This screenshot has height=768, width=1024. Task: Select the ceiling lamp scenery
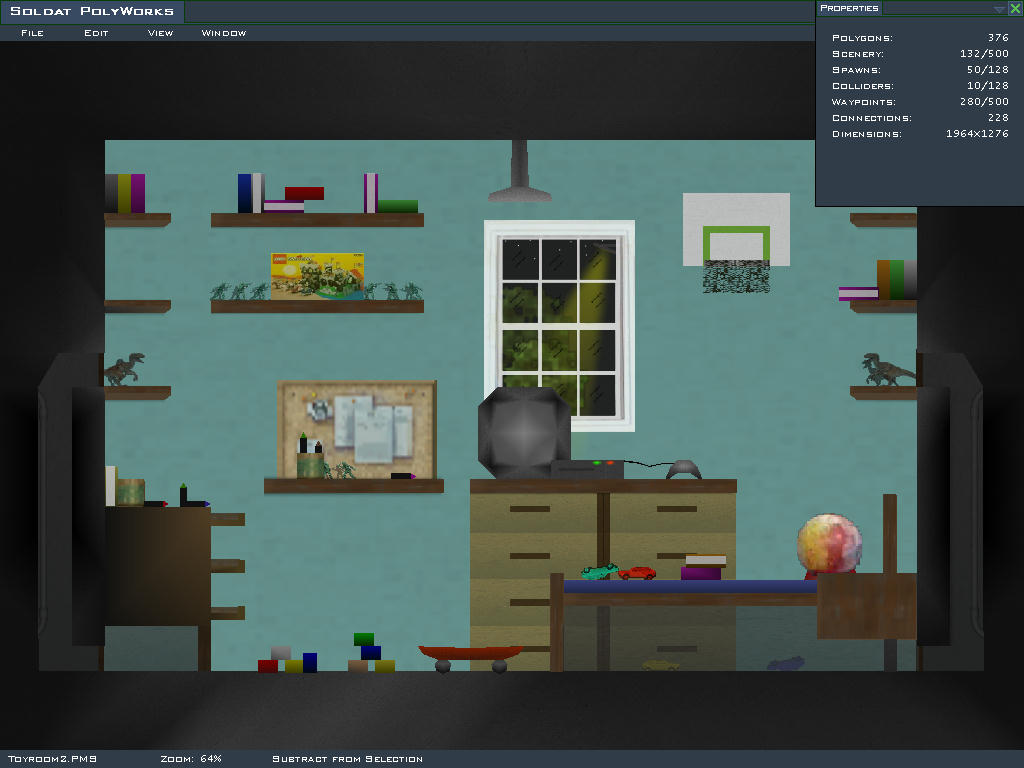point(519,174)
